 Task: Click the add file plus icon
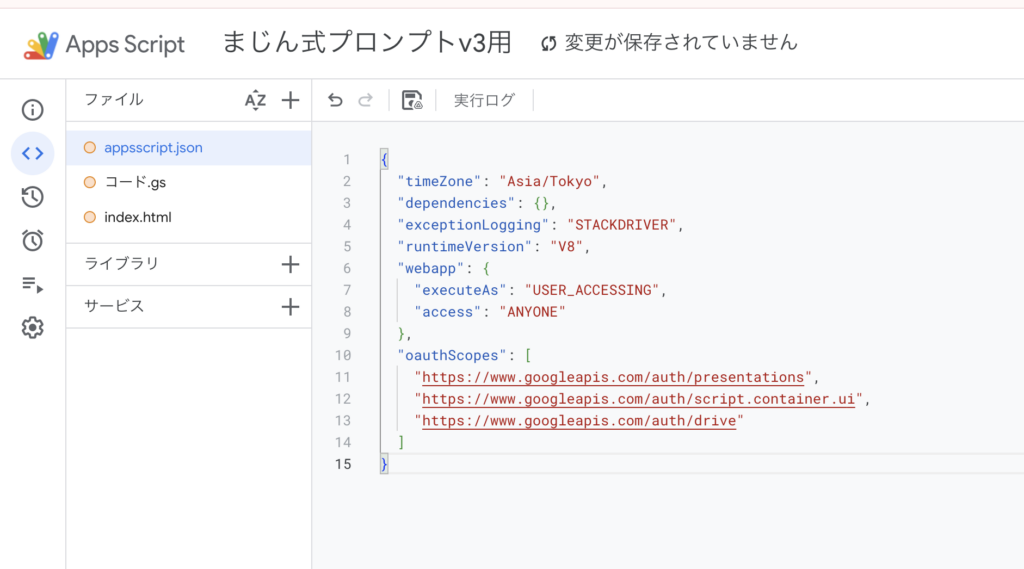(290, 100)
